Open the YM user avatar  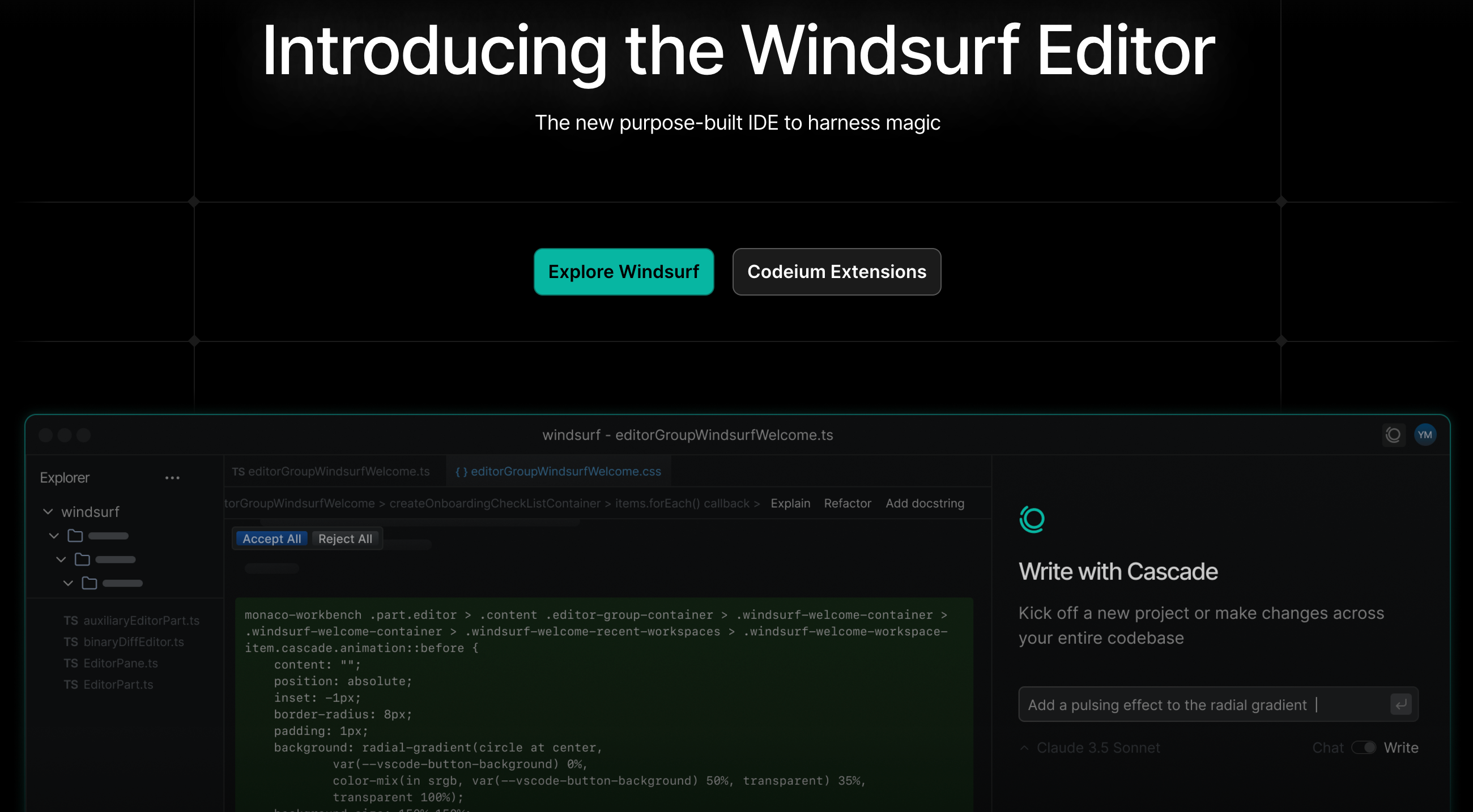tap(1425, 435)
